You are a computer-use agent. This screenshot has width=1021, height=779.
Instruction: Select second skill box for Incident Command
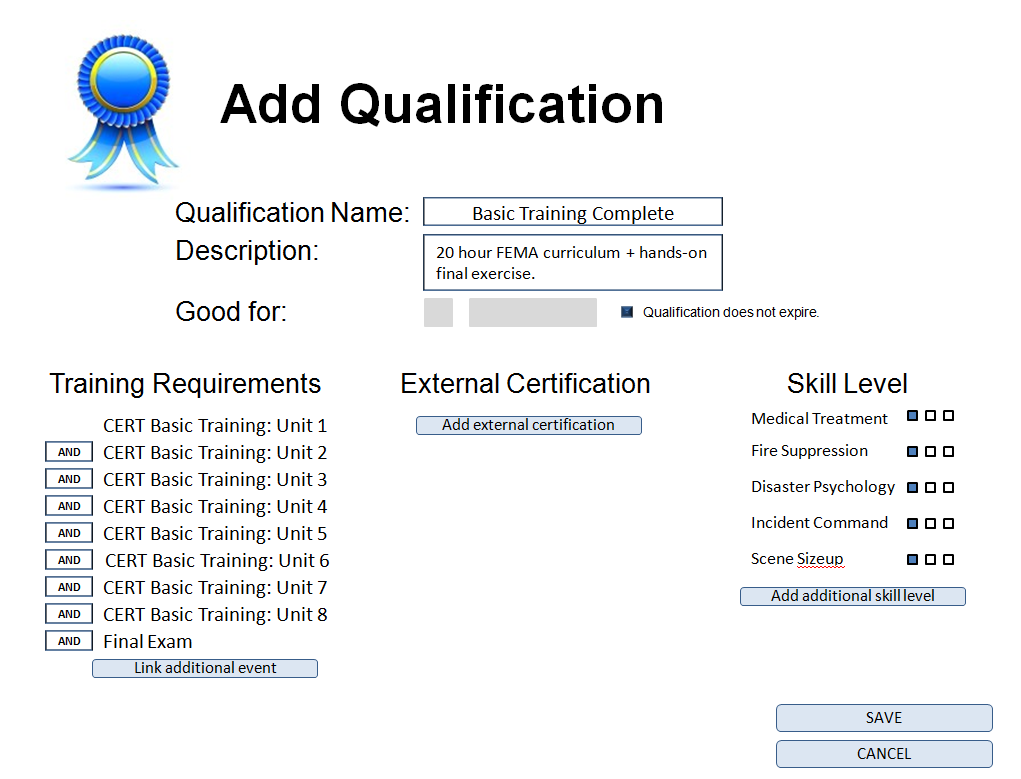[x=930, y=523]
